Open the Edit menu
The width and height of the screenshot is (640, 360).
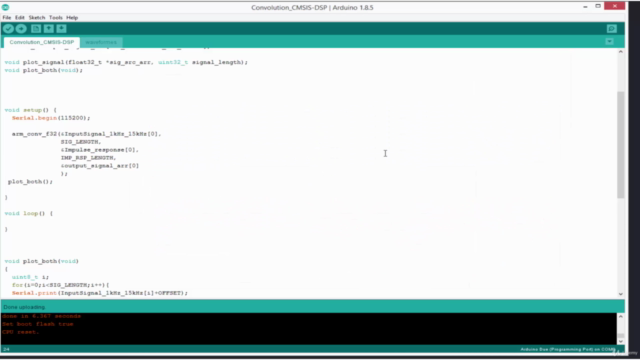[20, 18]
